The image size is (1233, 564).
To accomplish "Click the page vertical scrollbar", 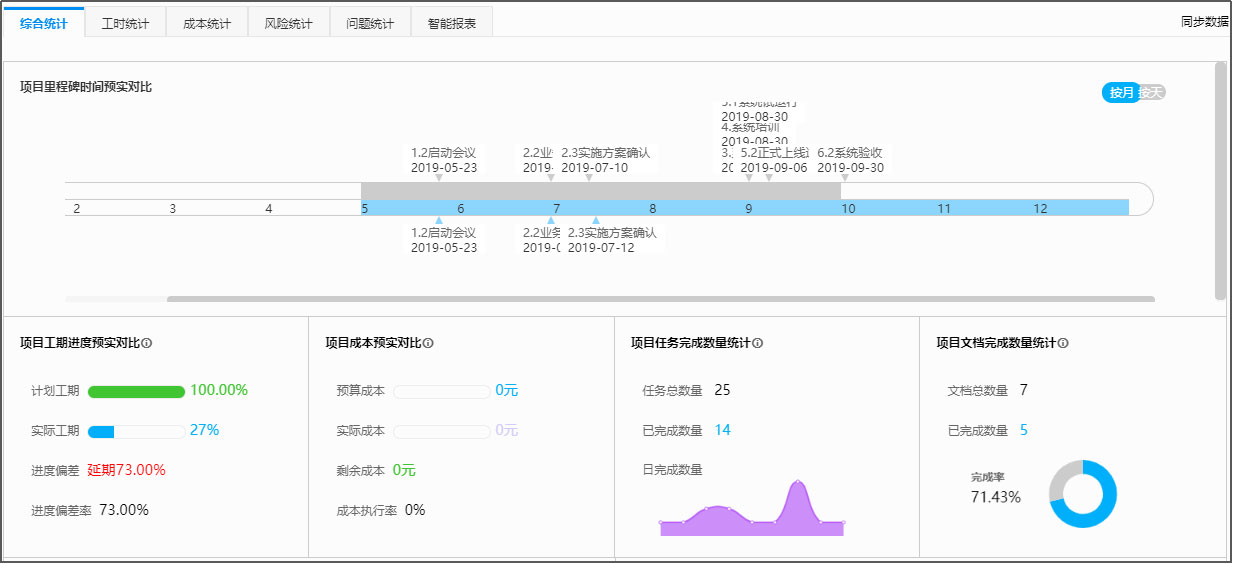I will pos(1219,180).
